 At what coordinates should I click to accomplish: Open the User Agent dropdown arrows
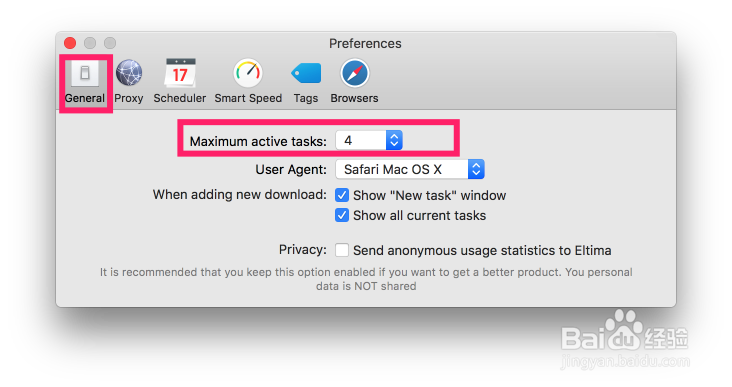(x=476, y=169)
